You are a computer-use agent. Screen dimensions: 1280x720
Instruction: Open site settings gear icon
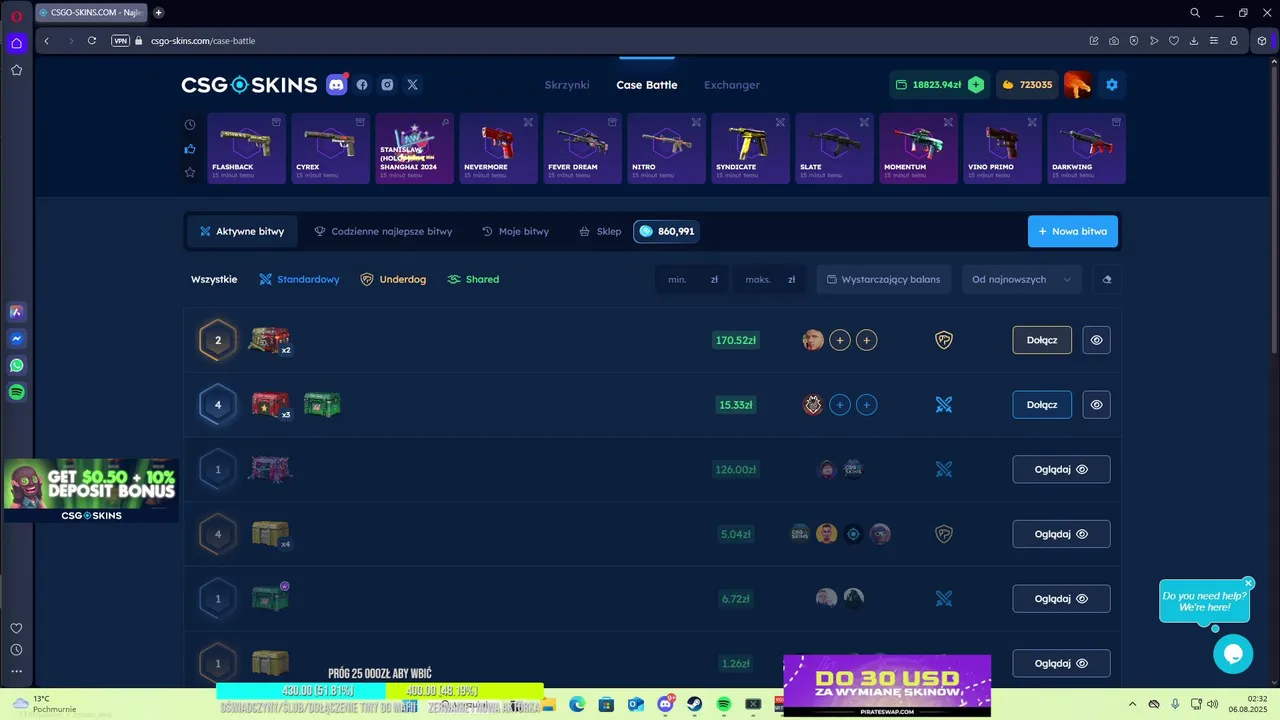click(x=1111, y=85)
